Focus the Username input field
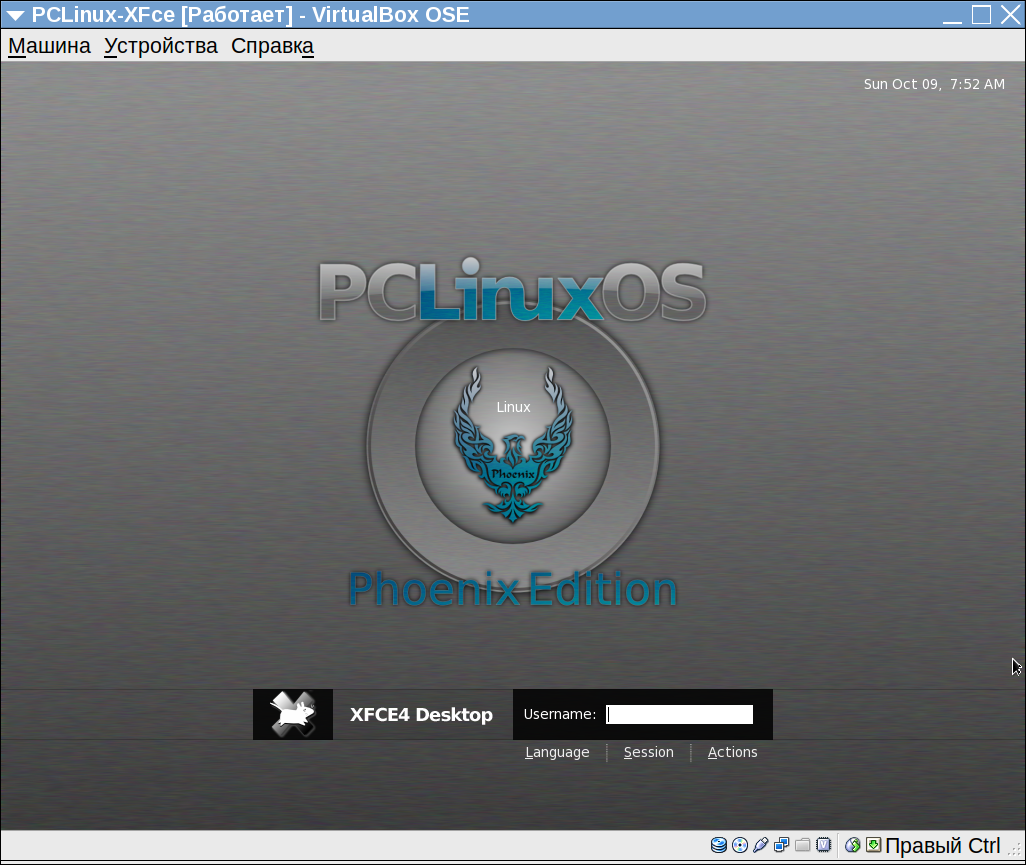The image size is (1026, 865). tap(679, 715)
